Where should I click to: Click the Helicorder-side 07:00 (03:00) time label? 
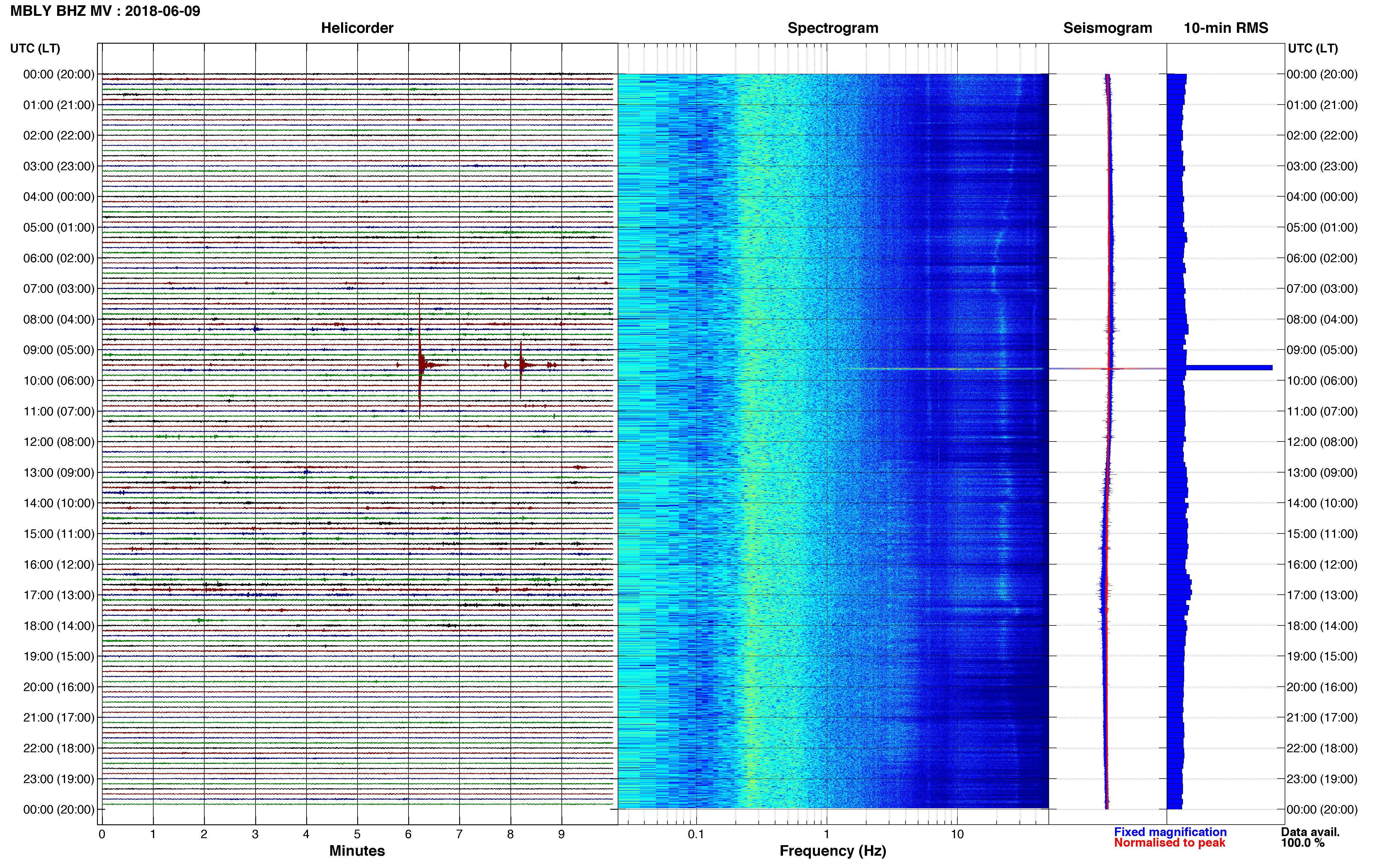click(59, 289)
